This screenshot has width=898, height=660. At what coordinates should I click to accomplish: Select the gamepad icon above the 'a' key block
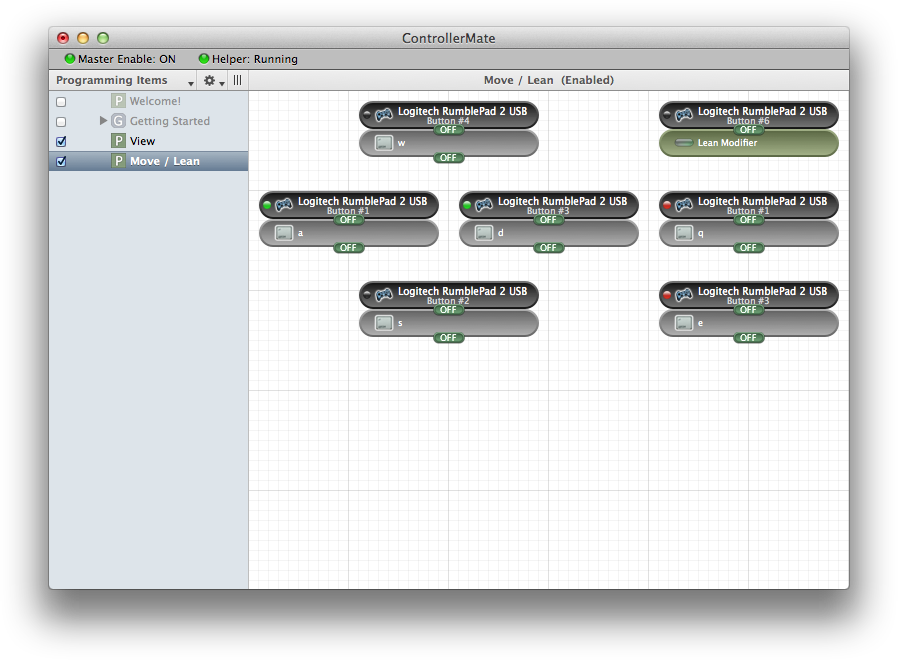coord(283,205)
